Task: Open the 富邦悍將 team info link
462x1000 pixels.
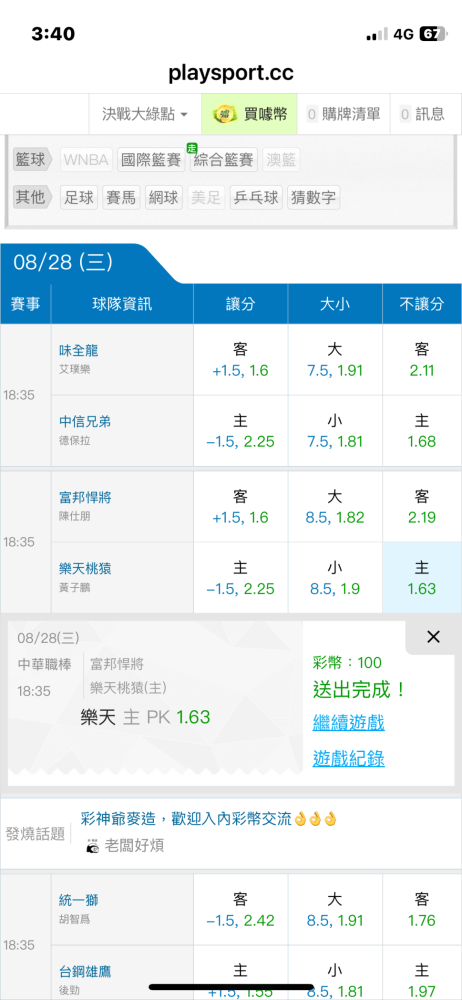Action: pos(86,497)
